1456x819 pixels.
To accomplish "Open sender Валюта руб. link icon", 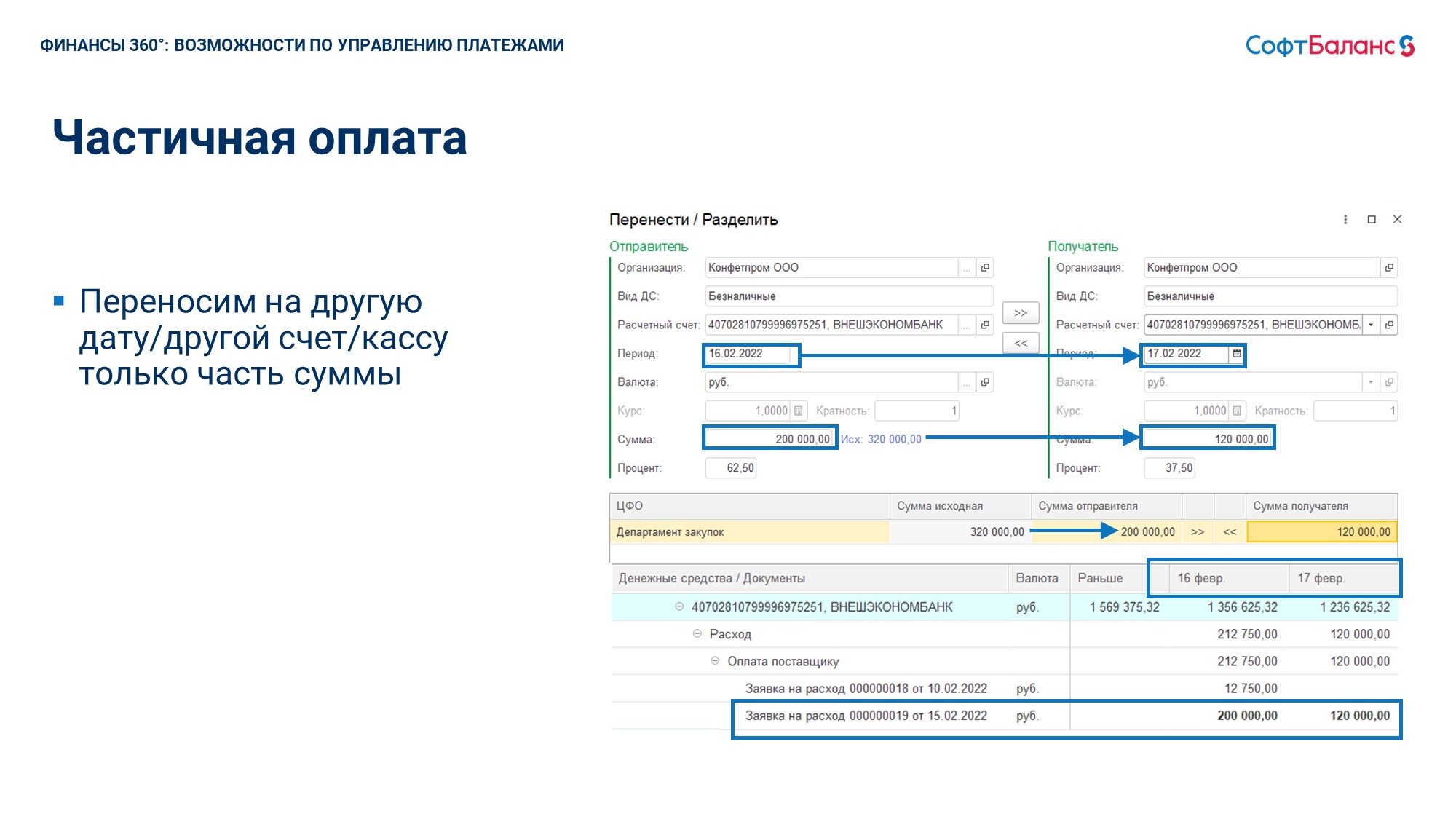I will 985,382.
